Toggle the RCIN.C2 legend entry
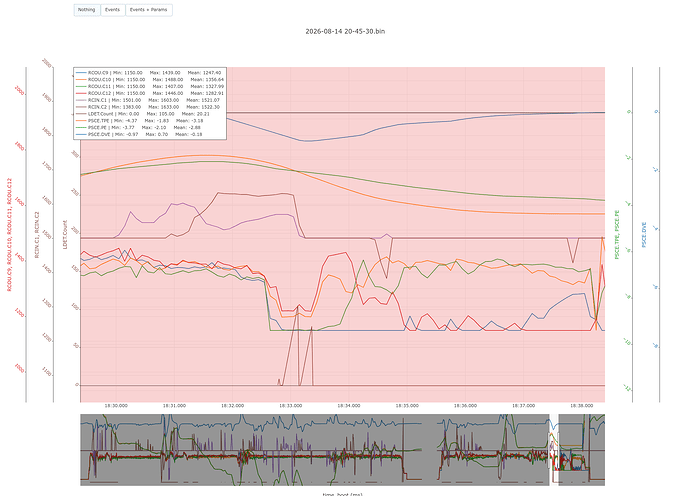The width and height of the screenshot is (690, 496). [147, 107]
